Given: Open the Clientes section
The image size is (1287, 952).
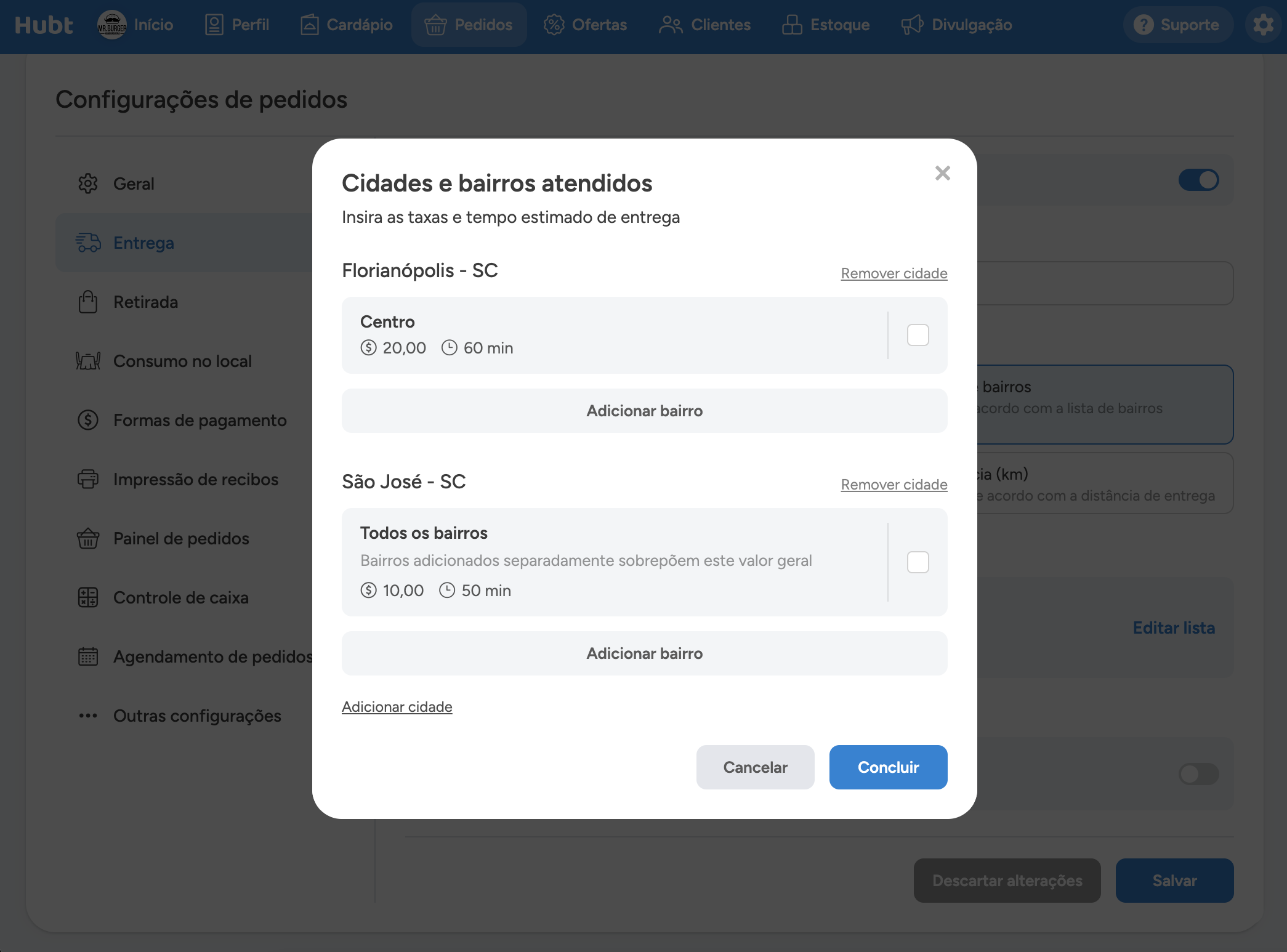Looking at the screenshot, I should point(704,25).
